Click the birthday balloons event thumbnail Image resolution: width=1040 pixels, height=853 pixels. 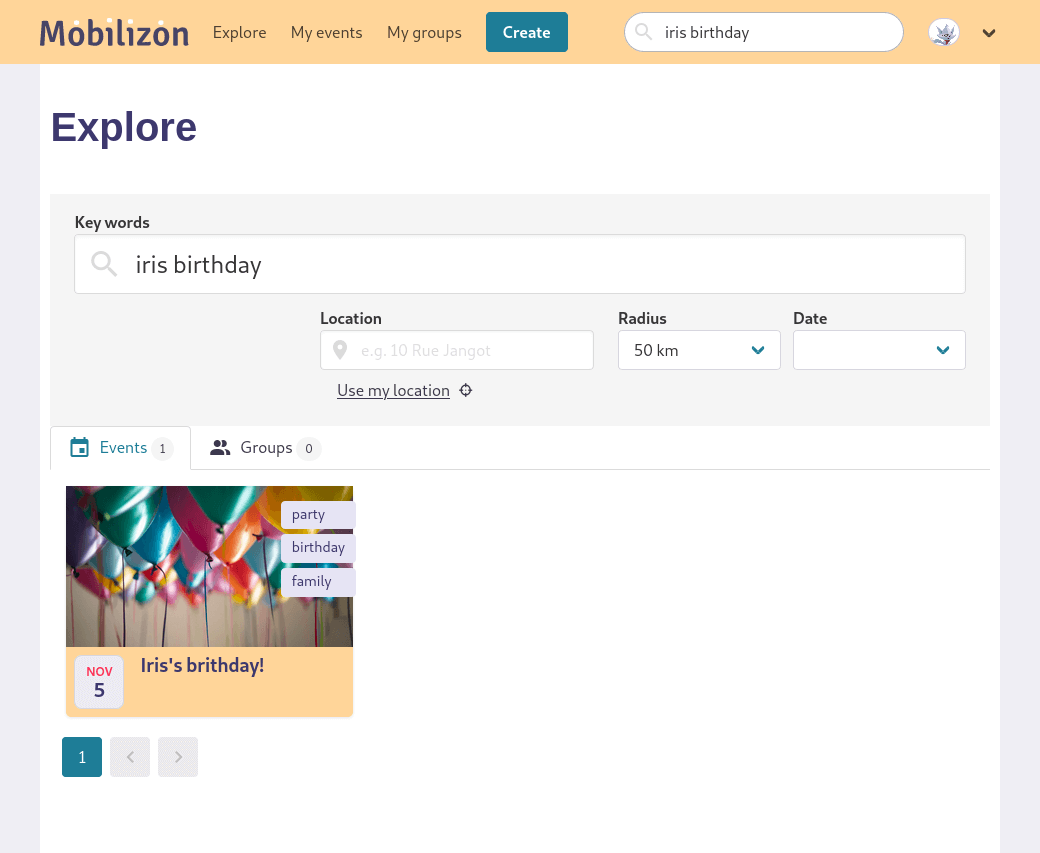pyautogui.click(x=172, y=566)
